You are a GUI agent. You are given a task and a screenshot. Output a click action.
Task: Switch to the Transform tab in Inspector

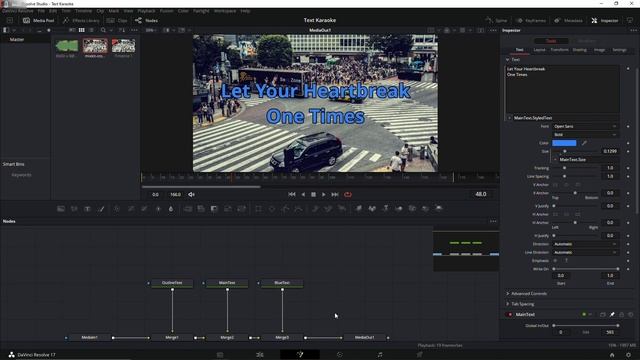coord(559,50)
